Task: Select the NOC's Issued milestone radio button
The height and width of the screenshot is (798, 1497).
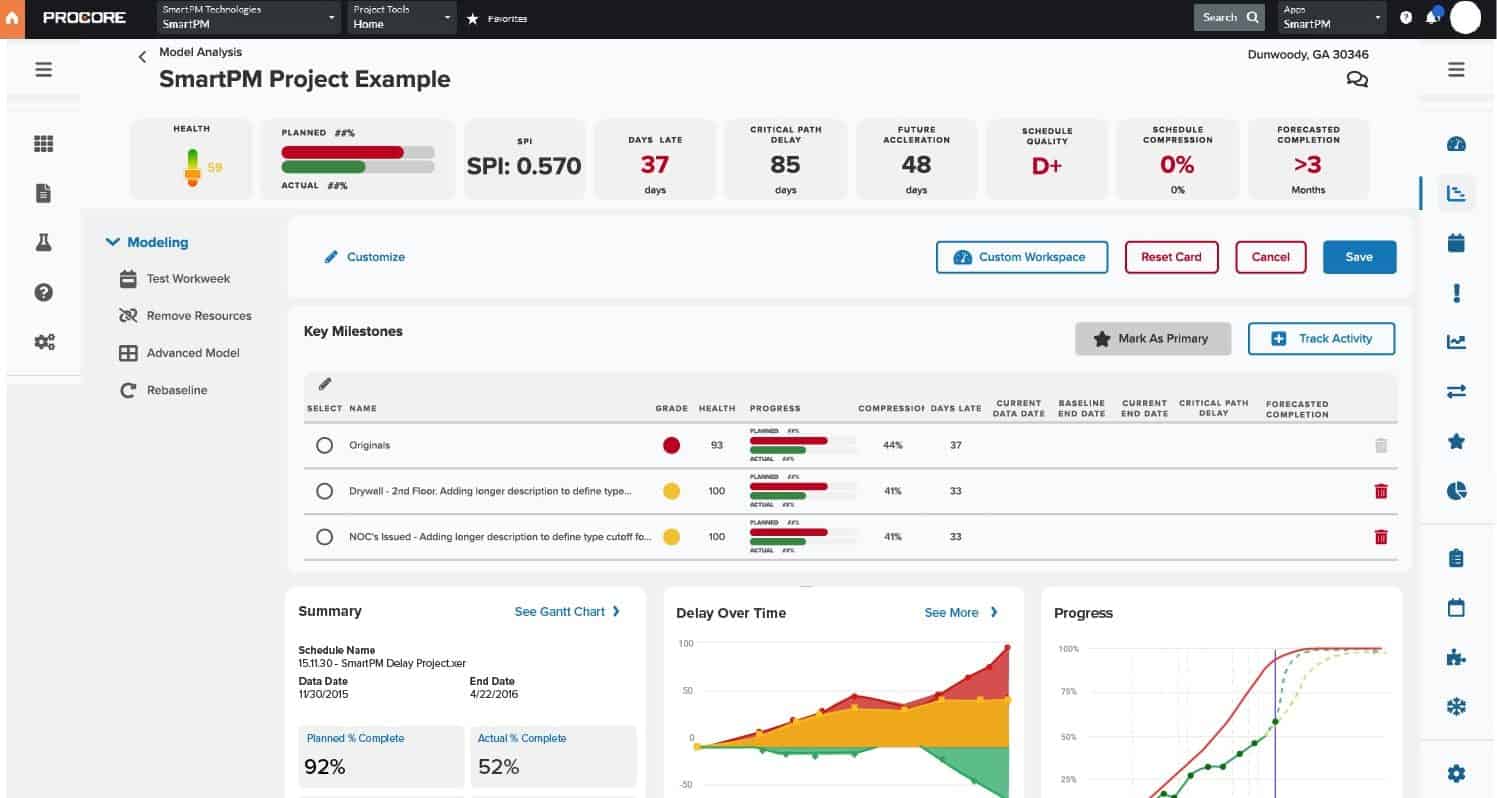Action: coord(324,537)
